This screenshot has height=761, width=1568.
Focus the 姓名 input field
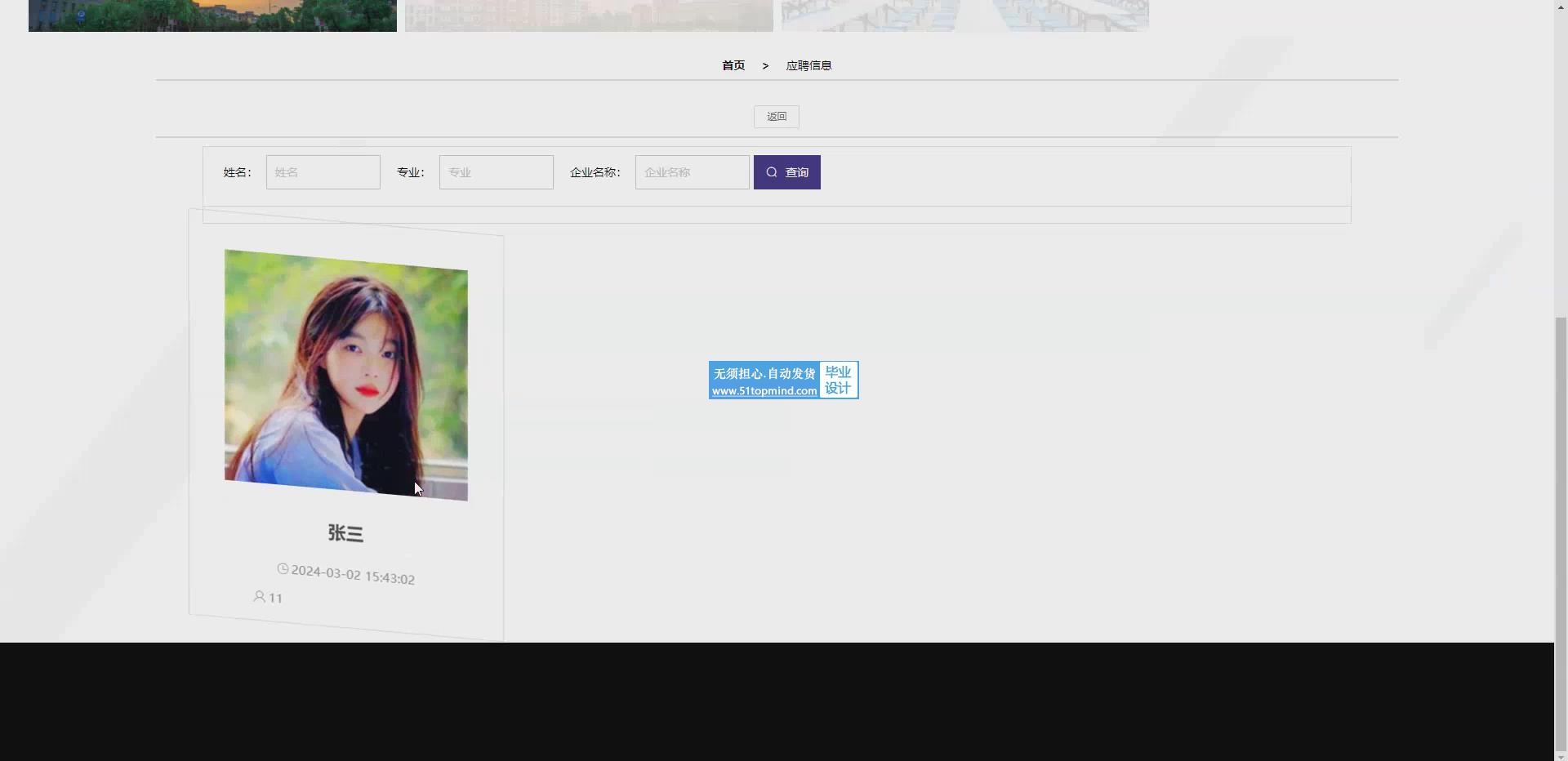[x=323, y=172]
